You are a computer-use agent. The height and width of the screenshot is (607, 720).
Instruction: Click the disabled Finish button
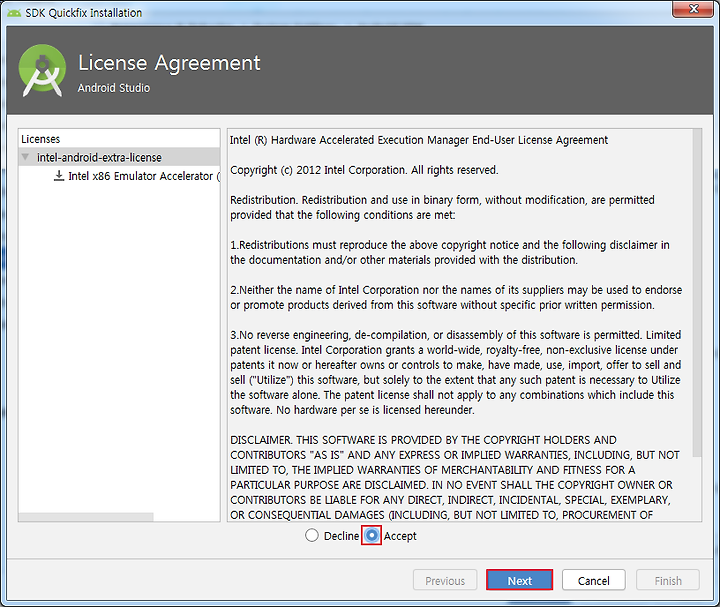pyautogui.click(x=668, y=580)
